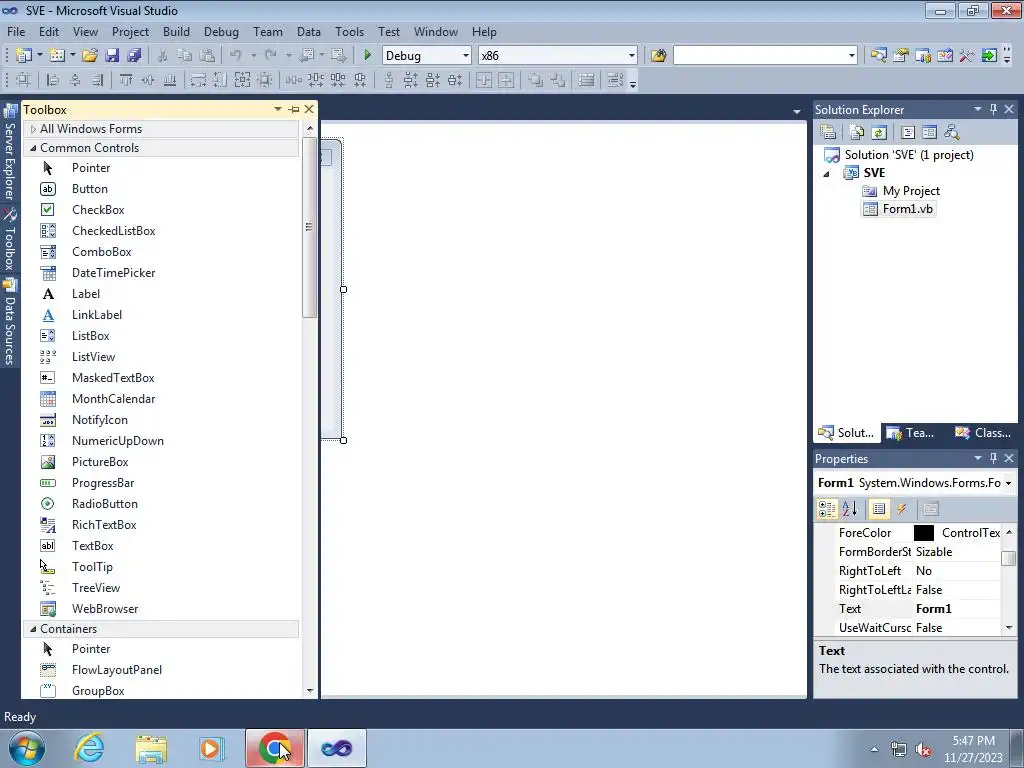The width and height of the screenshot is (1024, 768).
Task: Open the Debug menu
Action: click(221, 31)
